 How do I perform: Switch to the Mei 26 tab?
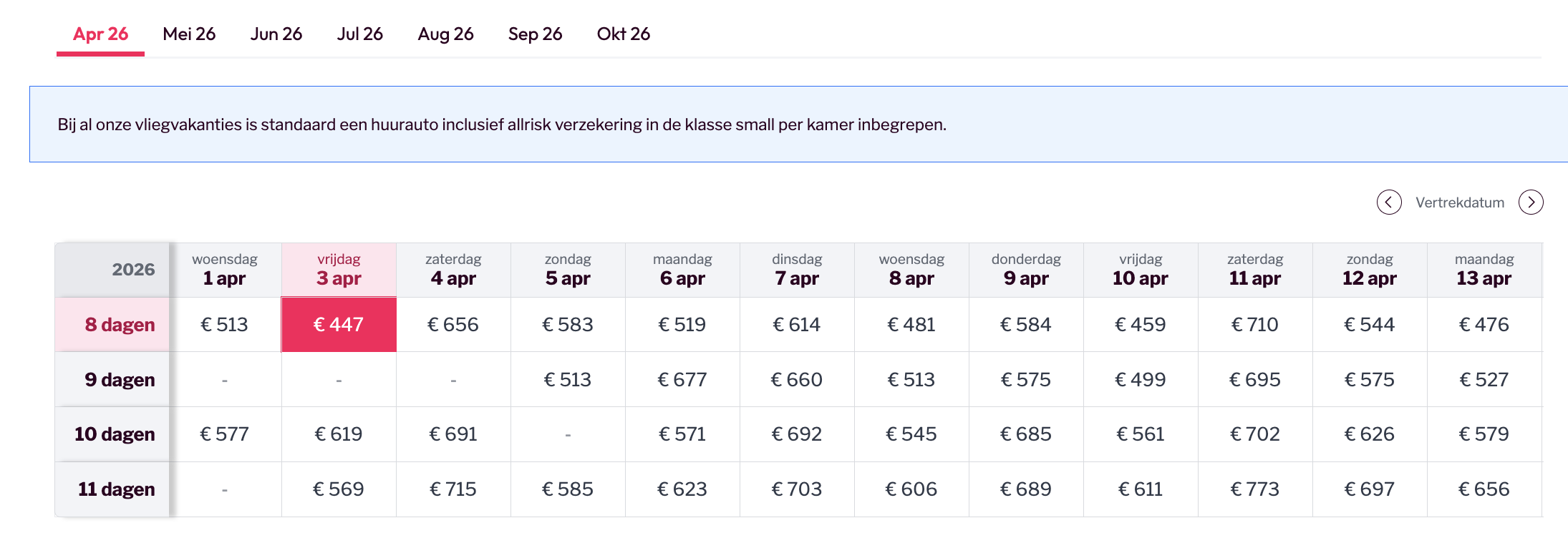(x=189, y=34)
